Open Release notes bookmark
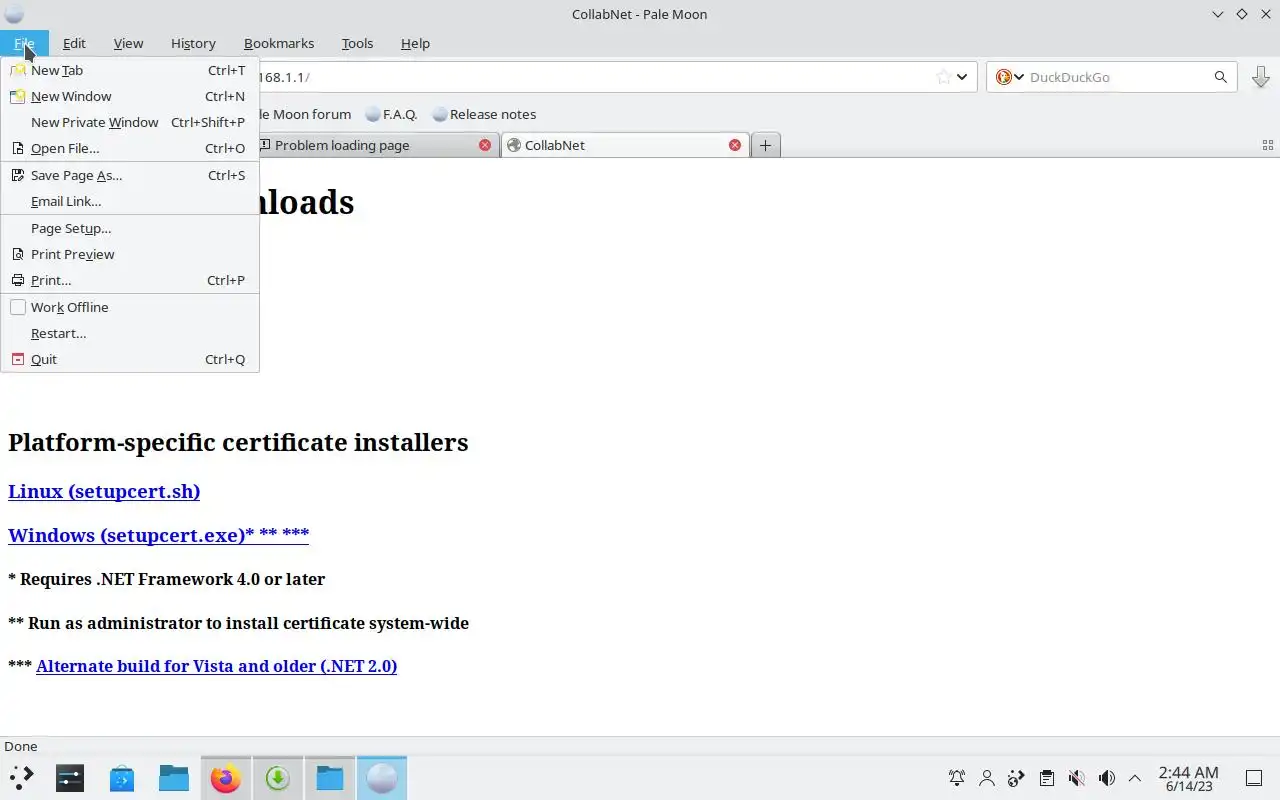The image size is (1280, 800). point(484,114)
